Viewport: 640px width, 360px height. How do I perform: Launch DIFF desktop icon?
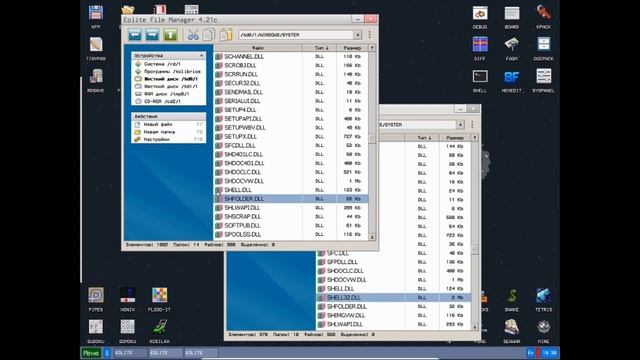480,49
